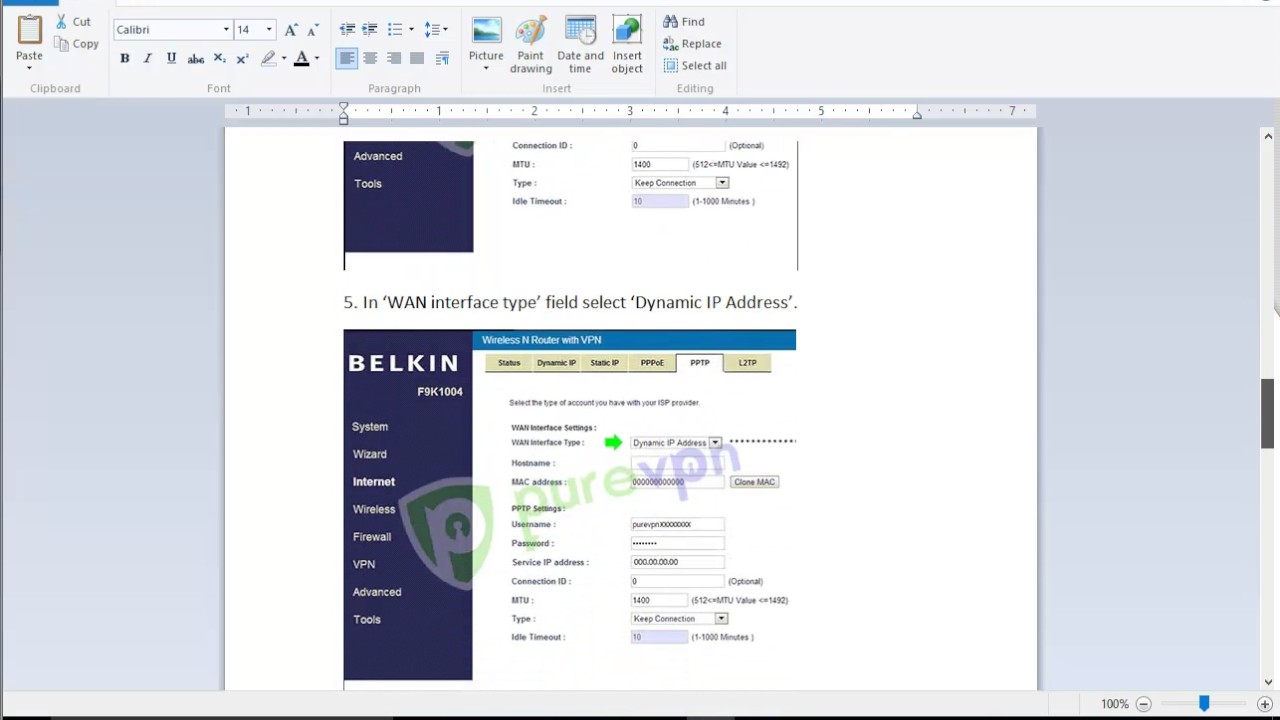Image resolution: width=1280 pixels, height=720 pixels.
Task: Apply the text highlight color
Action: [268, 58]
